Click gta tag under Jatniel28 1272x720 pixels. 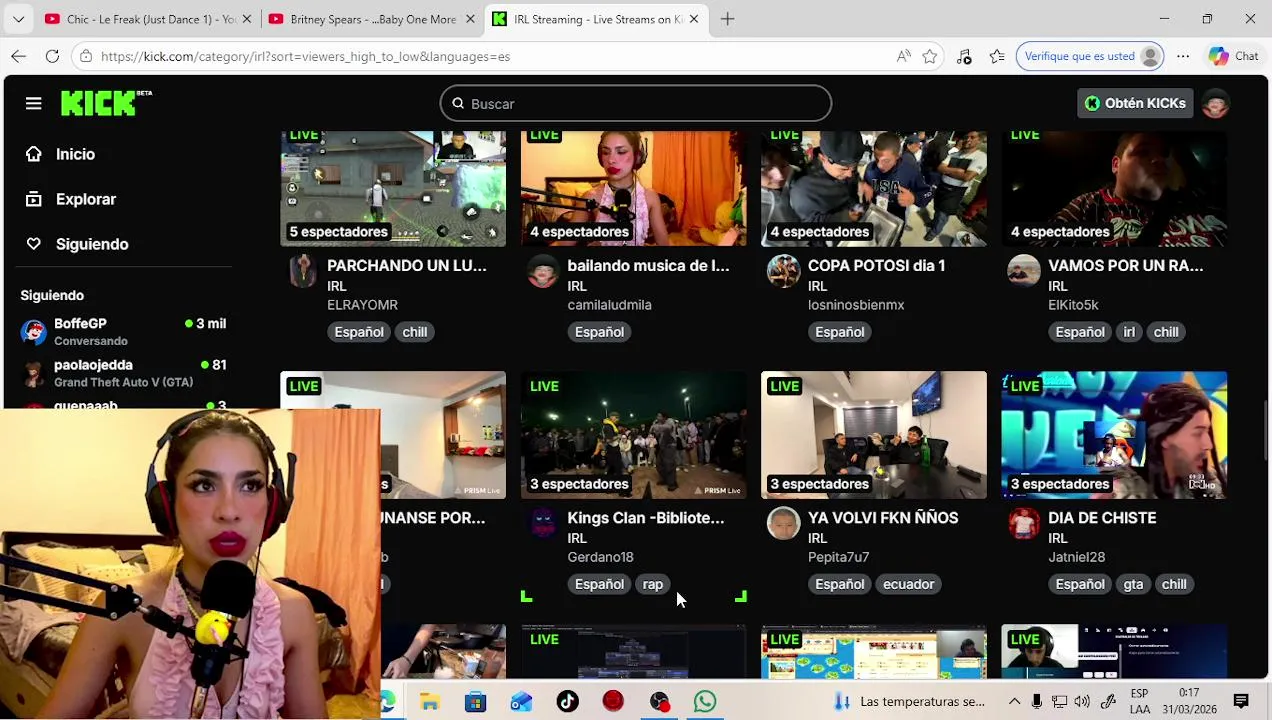pyautogui.click(x=1133, y=584)
